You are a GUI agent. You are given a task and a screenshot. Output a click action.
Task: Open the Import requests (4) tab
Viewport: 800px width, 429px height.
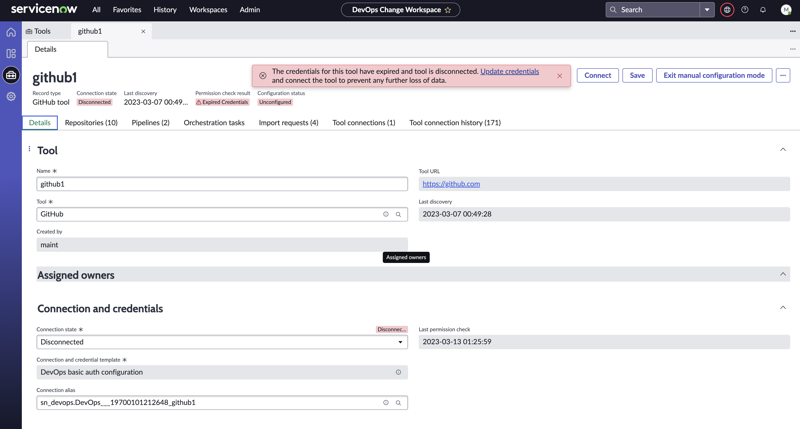[288, 123]
